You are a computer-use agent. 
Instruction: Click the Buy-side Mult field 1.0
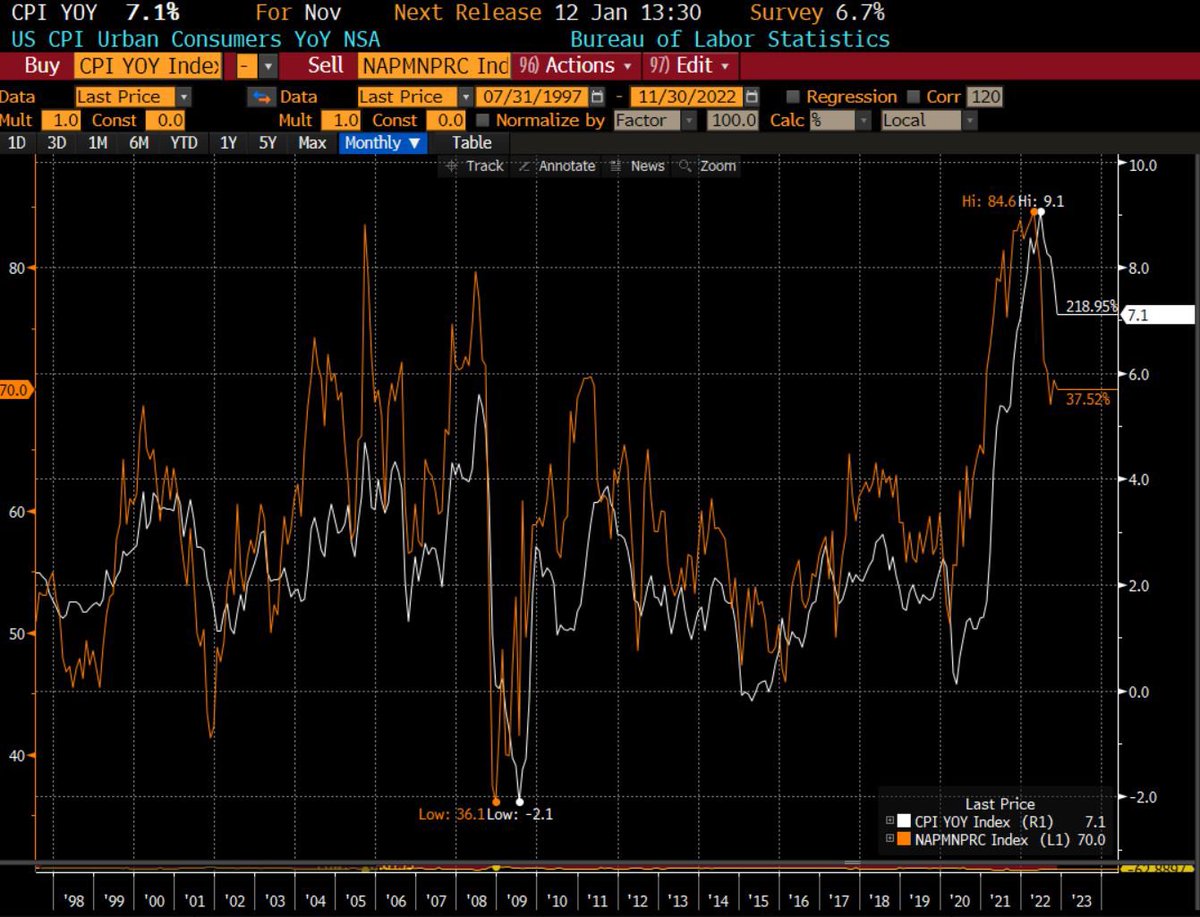[x=60, y=120]
